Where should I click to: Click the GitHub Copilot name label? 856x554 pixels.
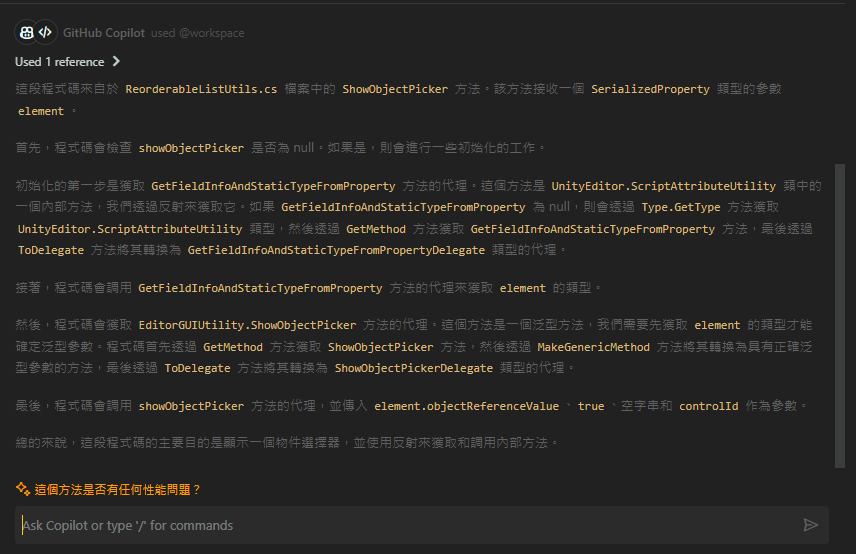pos(104,33)
